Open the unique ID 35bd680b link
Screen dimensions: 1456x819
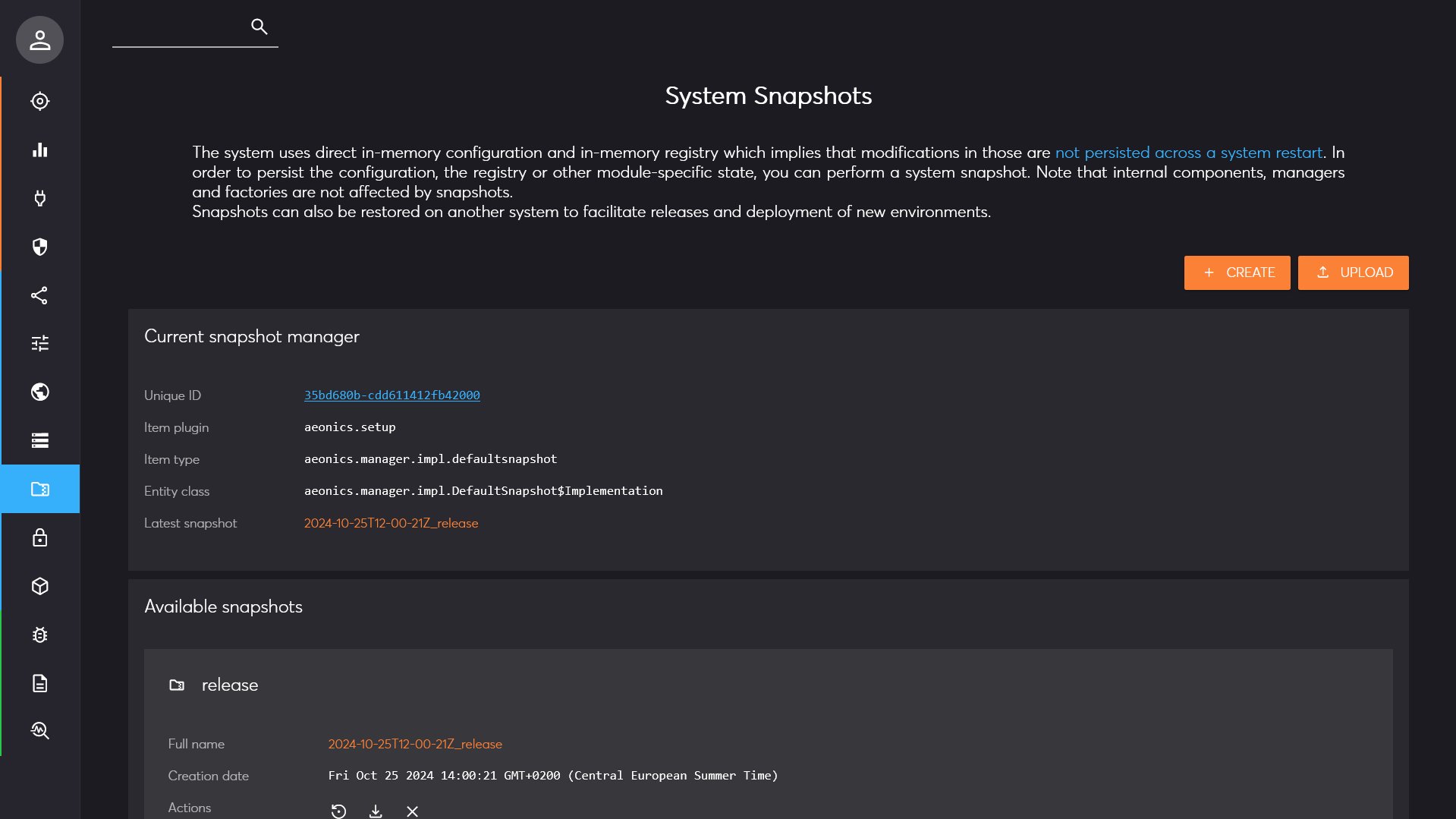pos(392,395)
